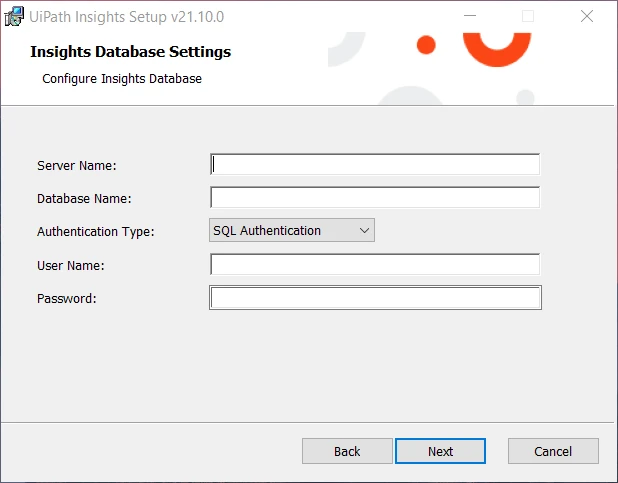Click into the Database Name field
The image size is (618, 483).
(x=375, y=198)
